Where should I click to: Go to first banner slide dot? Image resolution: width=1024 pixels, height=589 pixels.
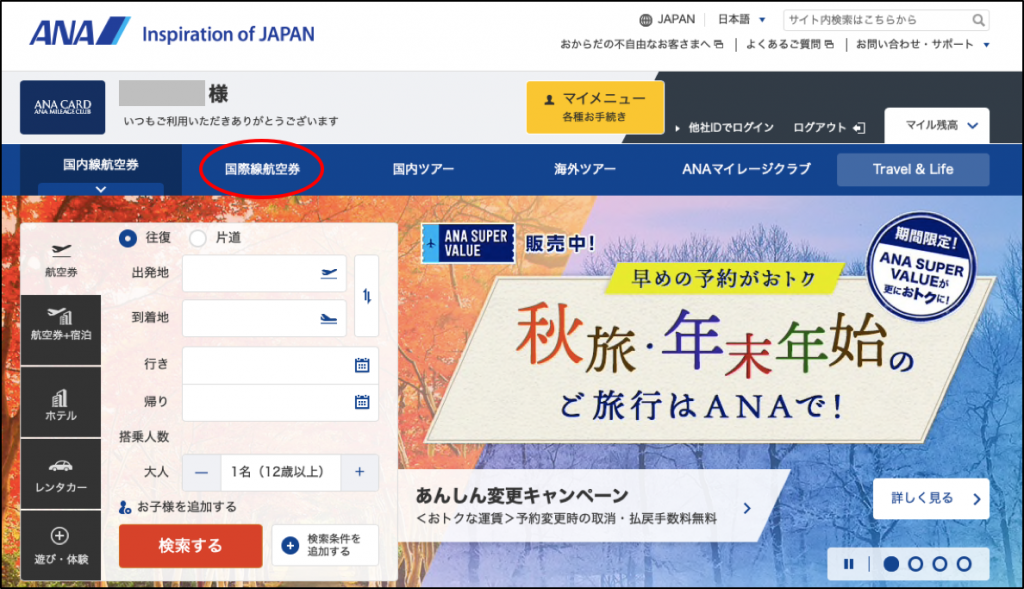(x=891, y=564)
